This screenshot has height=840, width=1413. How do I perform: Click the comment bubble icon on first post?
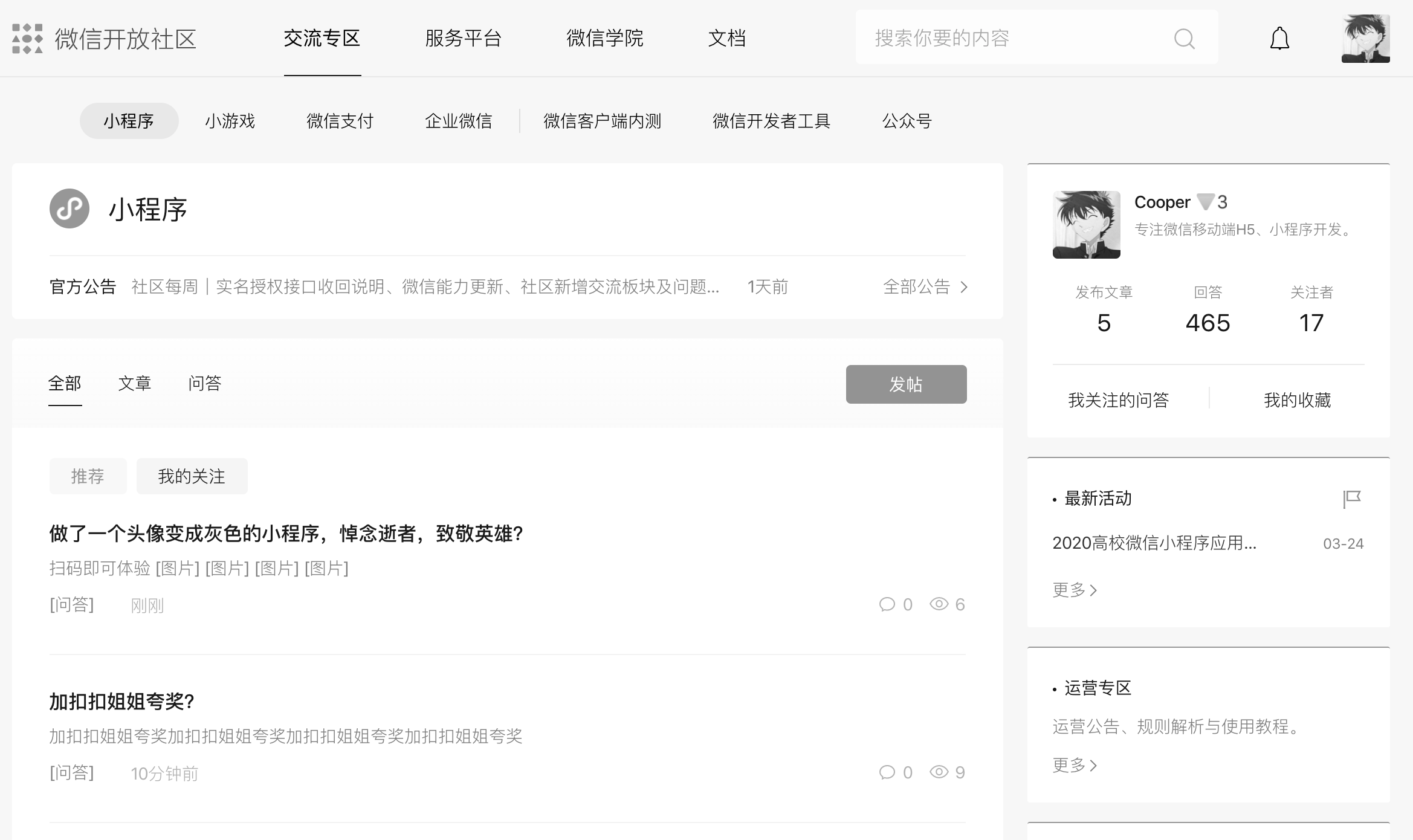887,604
